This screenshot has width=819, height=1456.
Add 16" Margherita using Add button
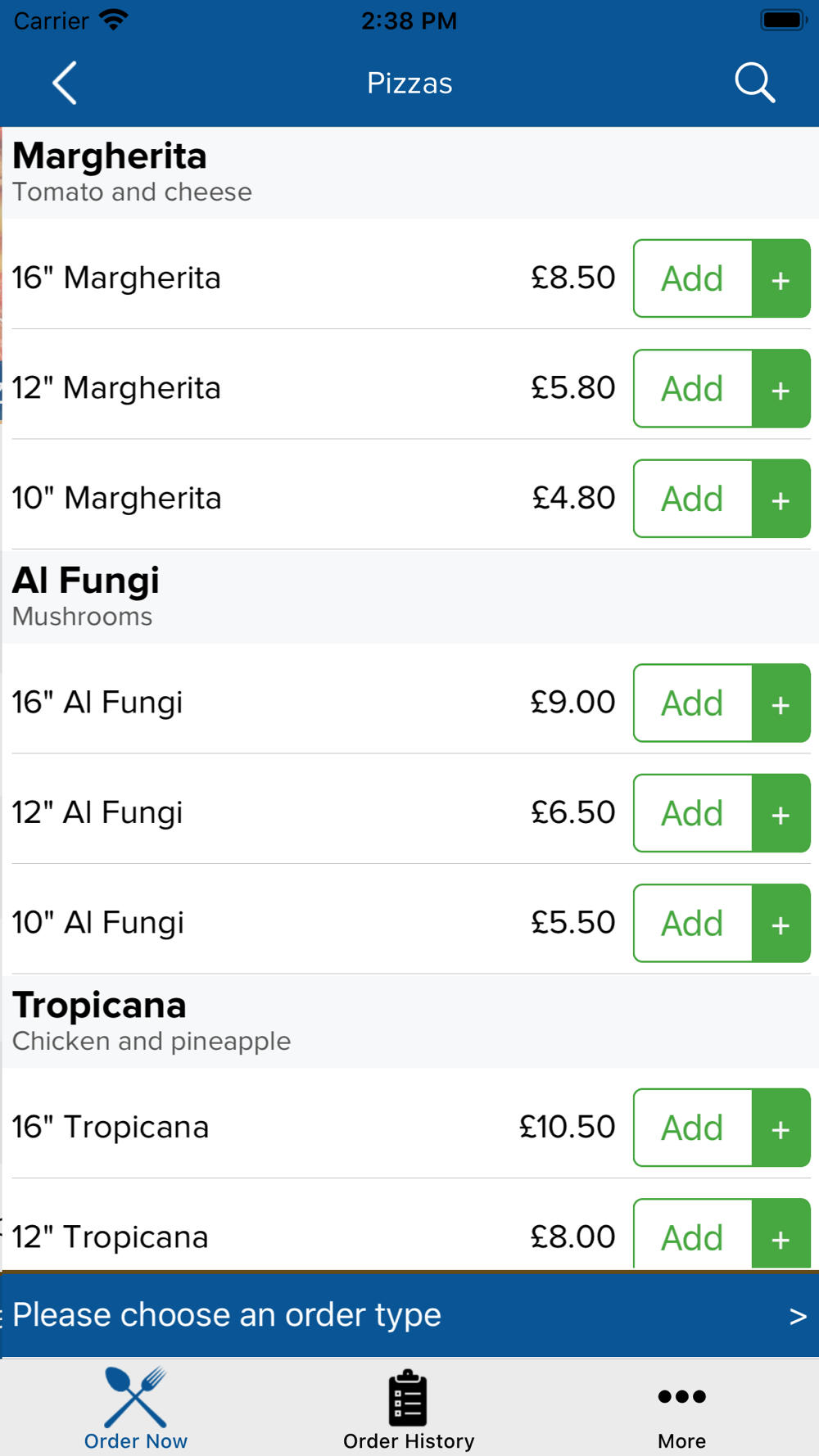coord(693,278)
